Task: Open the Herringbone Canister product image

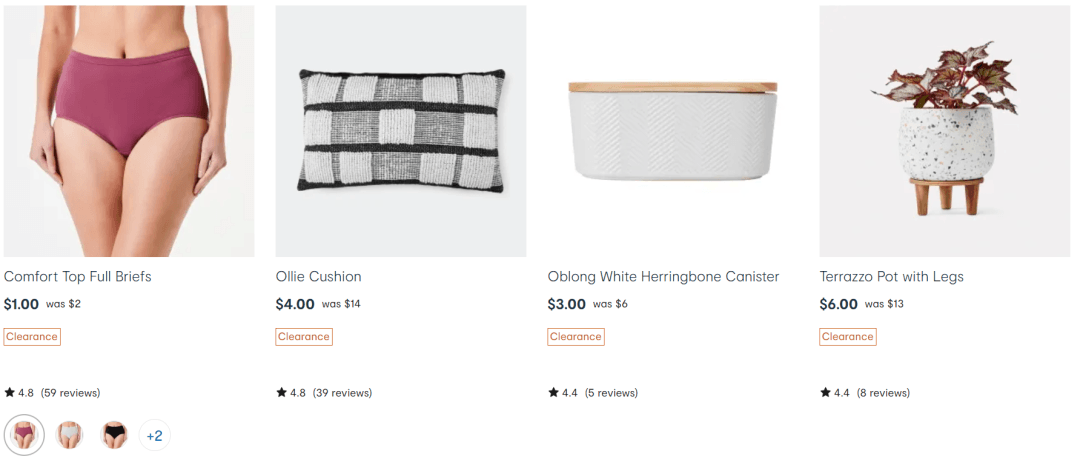Action: tap(673, 131)
